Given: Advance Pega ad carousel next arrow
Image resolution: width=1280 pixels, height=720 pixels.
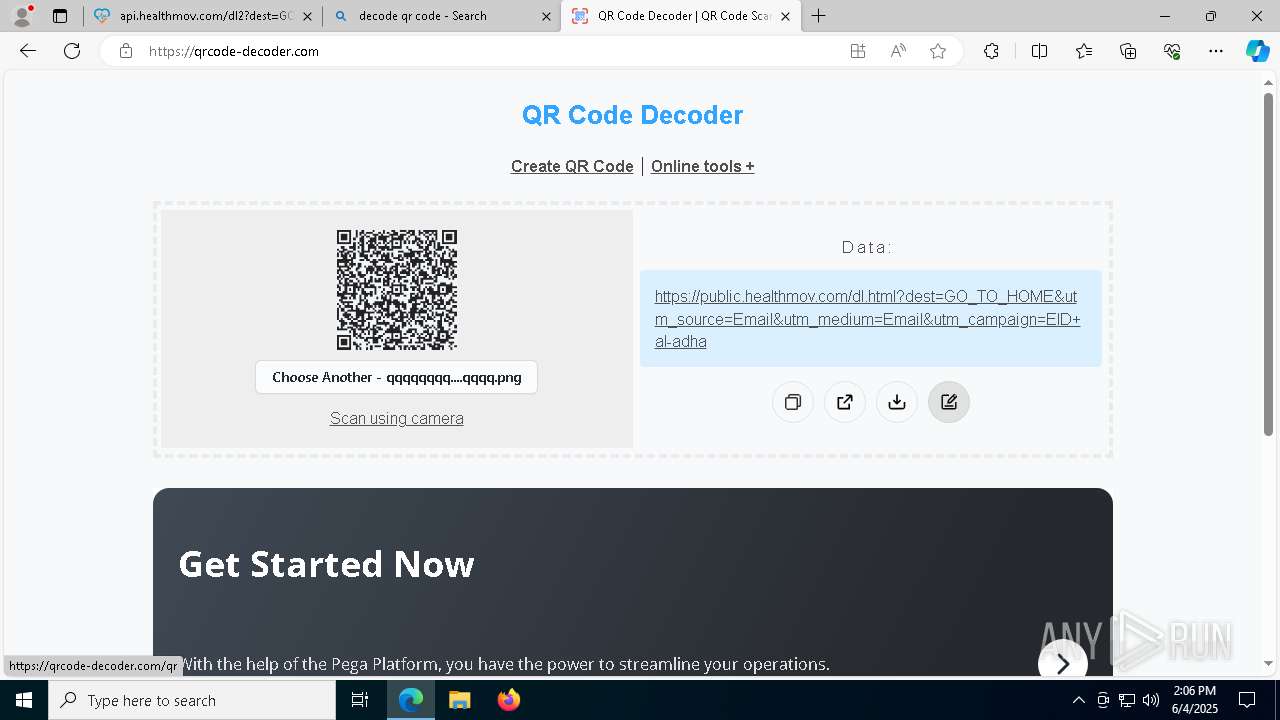Looking at the screenshot, I should click(x=1062, y=663).
